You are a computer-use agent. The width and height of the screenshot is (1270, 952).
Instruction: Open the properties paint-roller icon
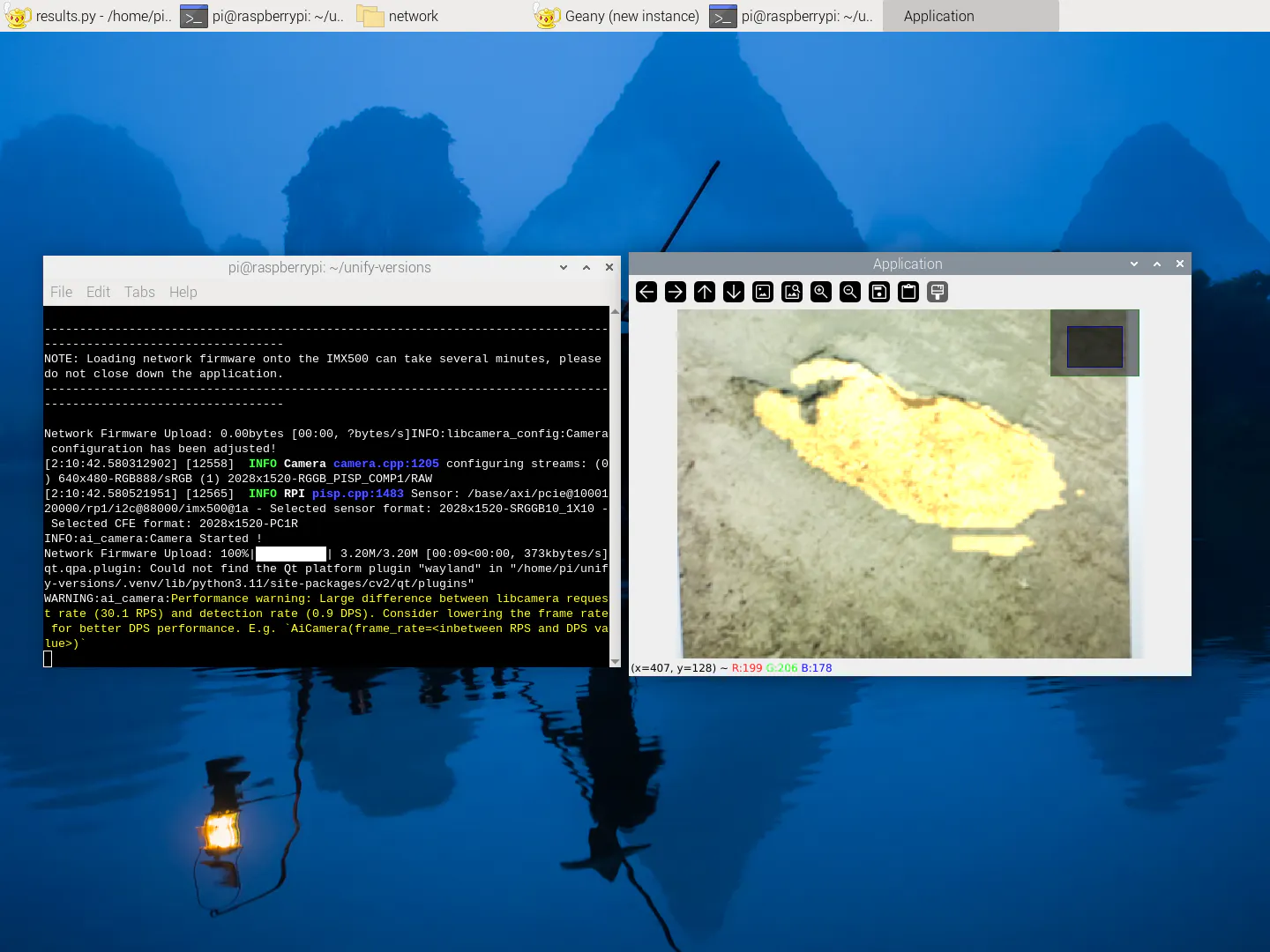938,292
